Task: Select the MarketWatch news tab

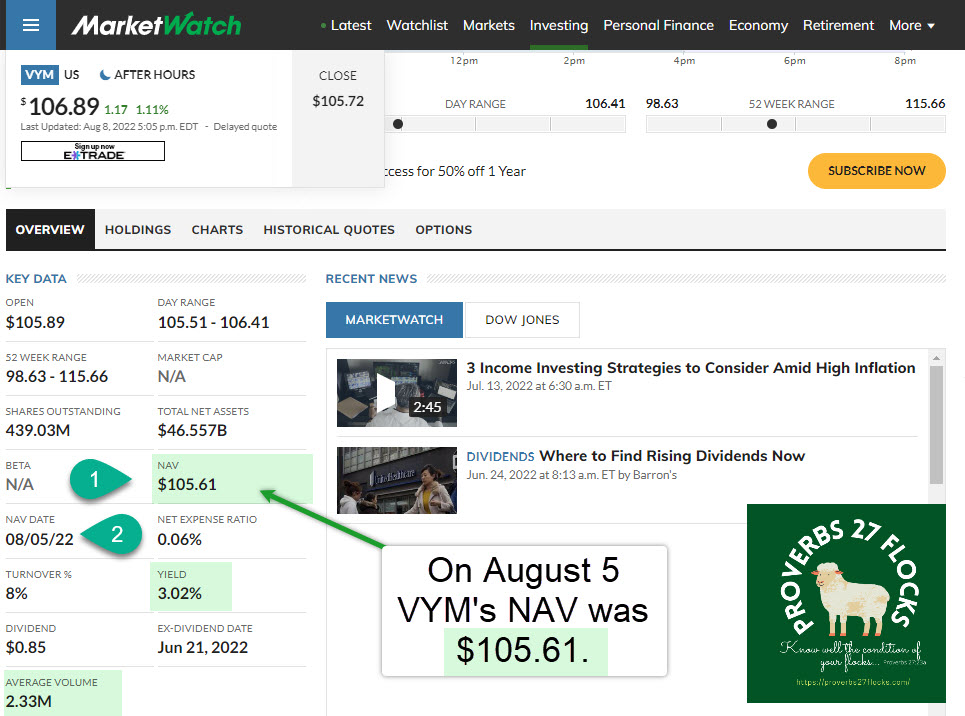Action: coord(394,320)
